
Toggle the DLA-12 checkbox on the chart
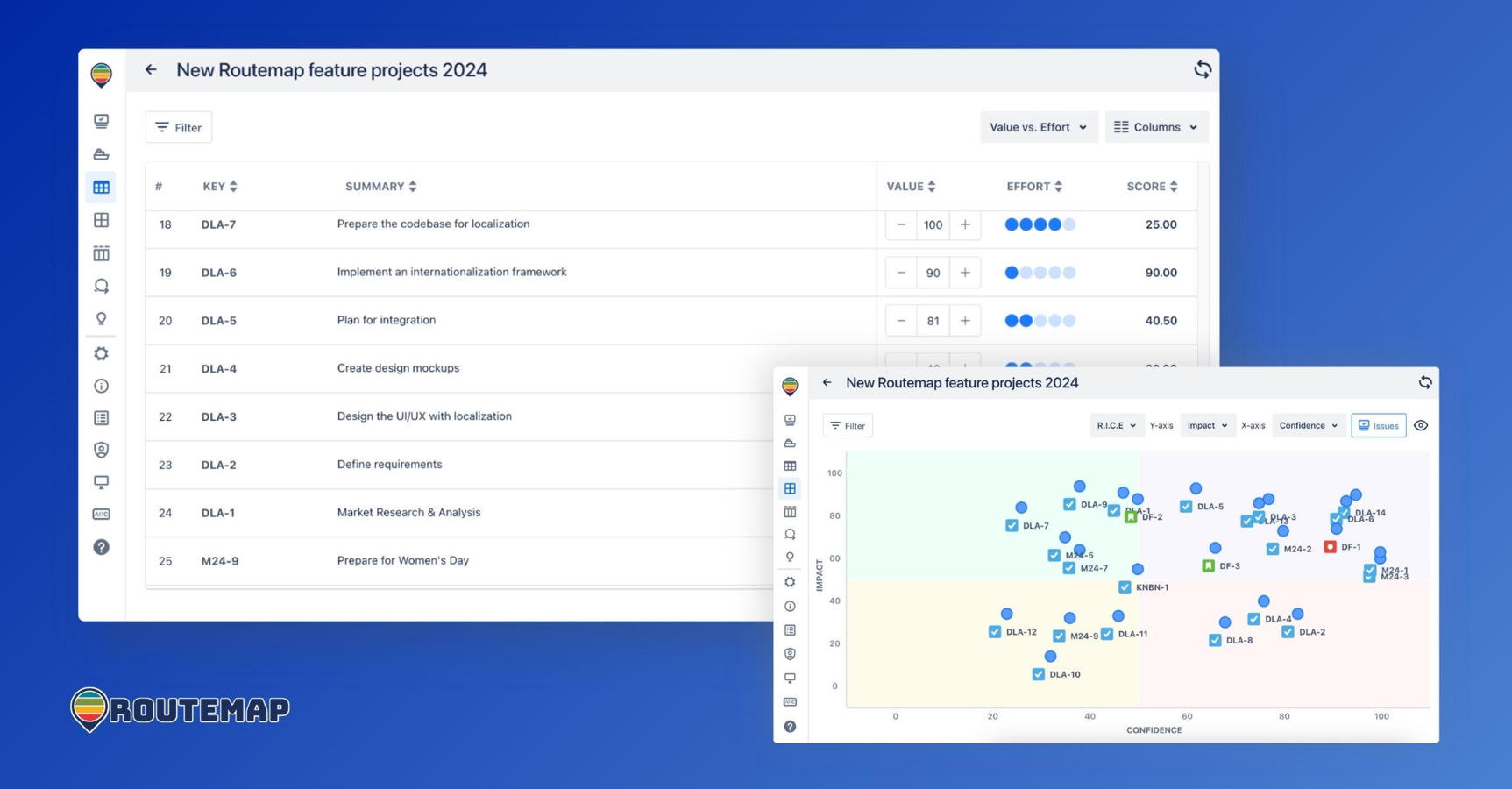tap(995, 632)
